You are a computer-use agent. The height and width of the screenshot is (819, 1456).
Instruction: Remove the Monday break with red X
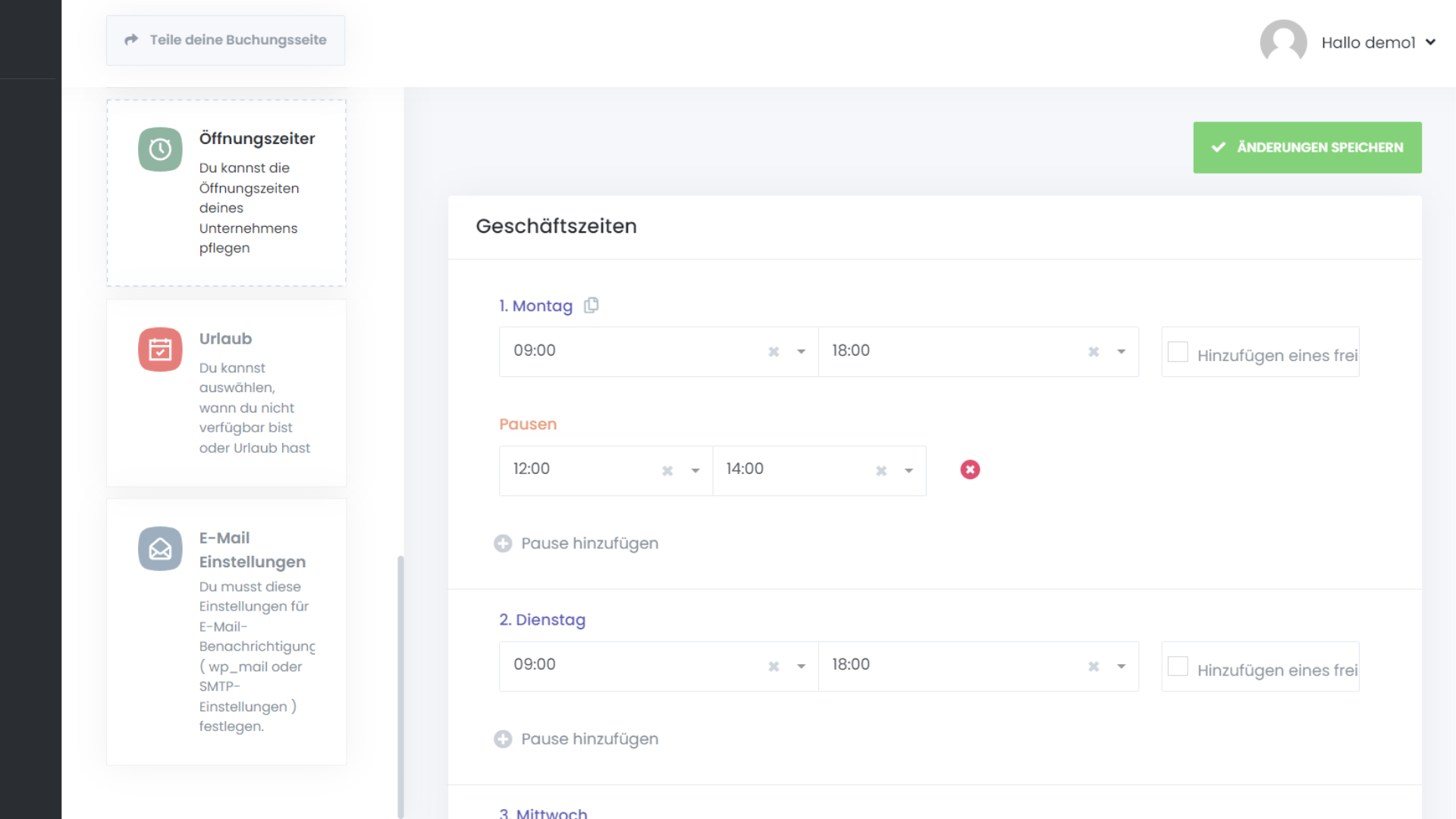(x=970, y=470)
